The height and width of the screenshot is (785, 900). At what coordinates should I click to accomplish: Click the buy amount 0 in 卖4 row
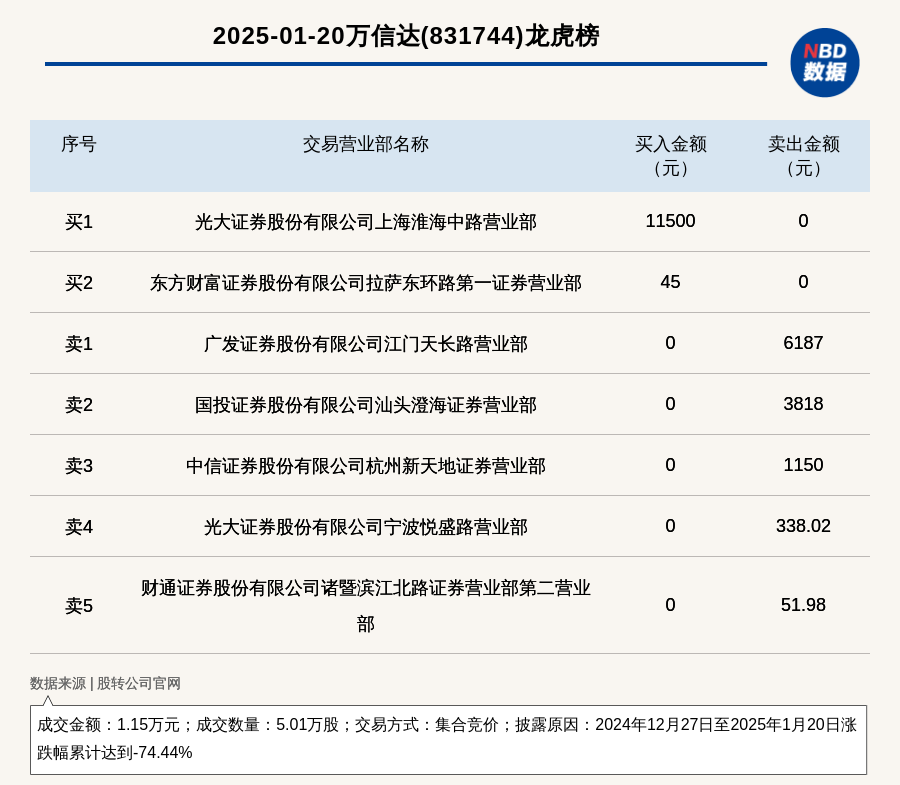670,526
